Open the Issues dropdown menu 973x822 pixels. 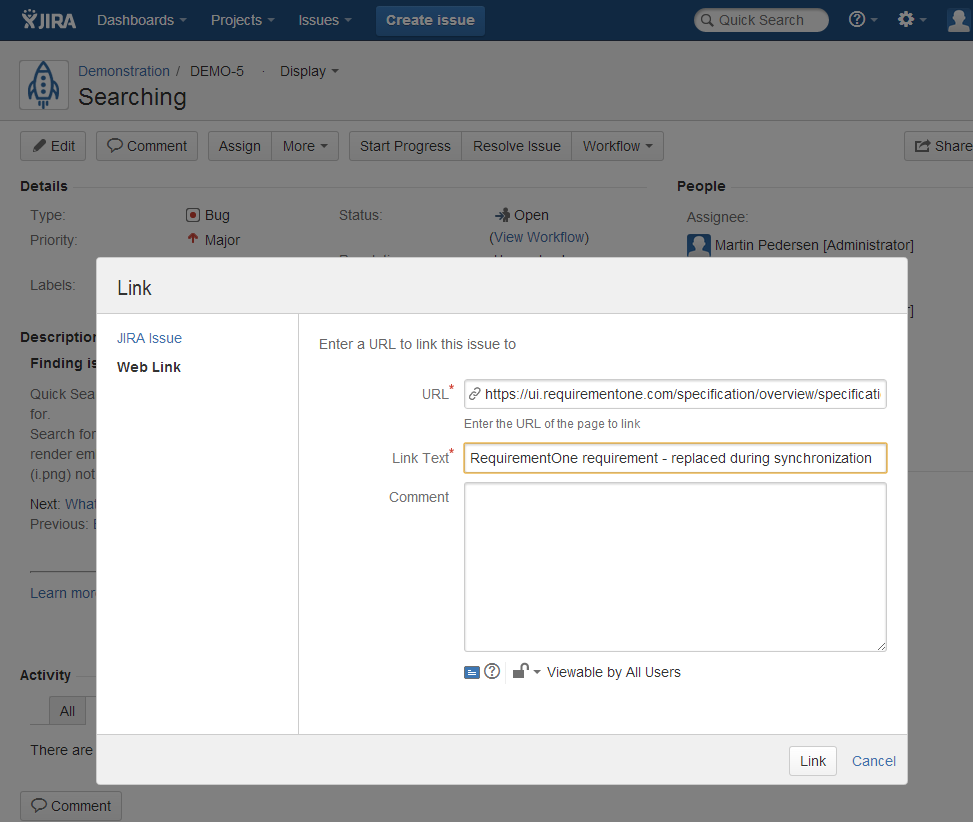click(x=325, y=20)
